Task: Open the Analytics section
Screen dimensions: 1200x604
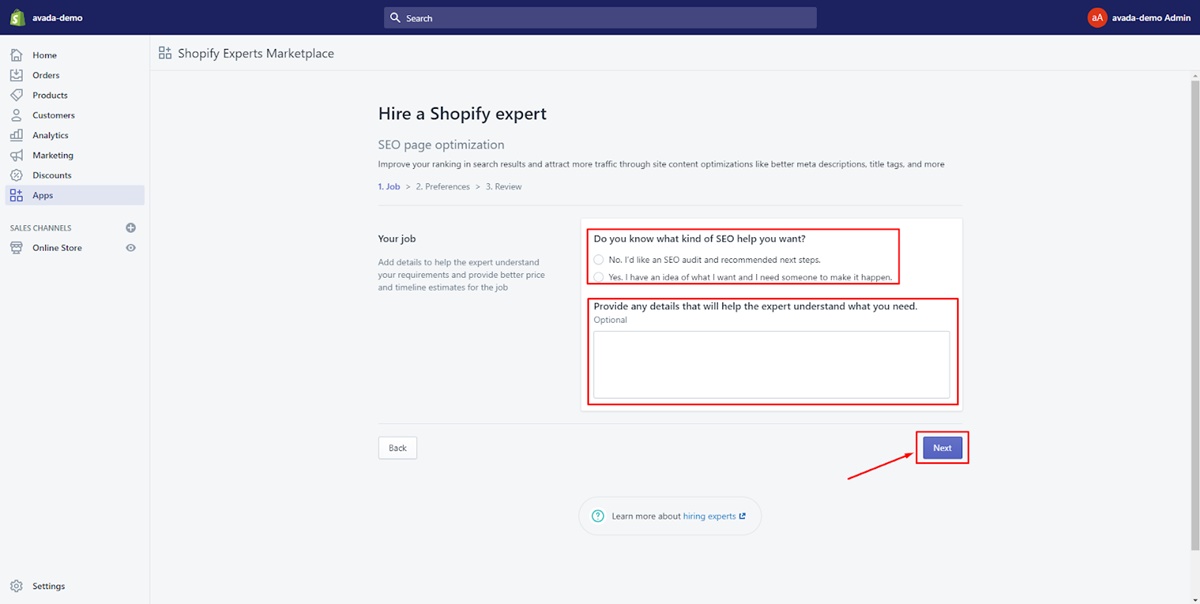Action: (50, 135)
